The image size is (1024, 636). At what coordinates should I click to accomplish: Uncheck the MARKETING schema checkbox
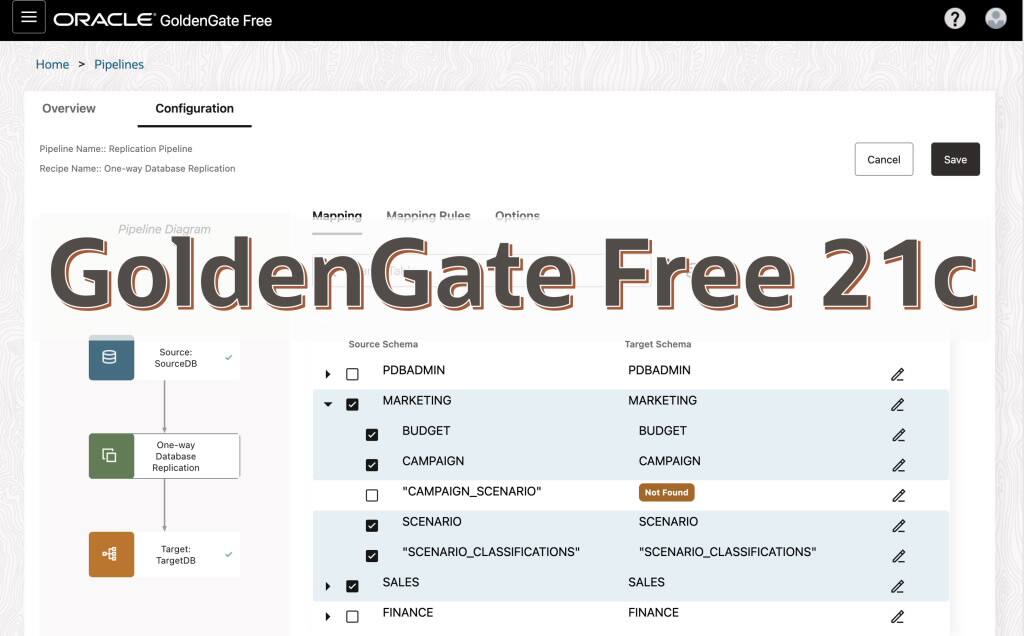[x=352, y=400]
